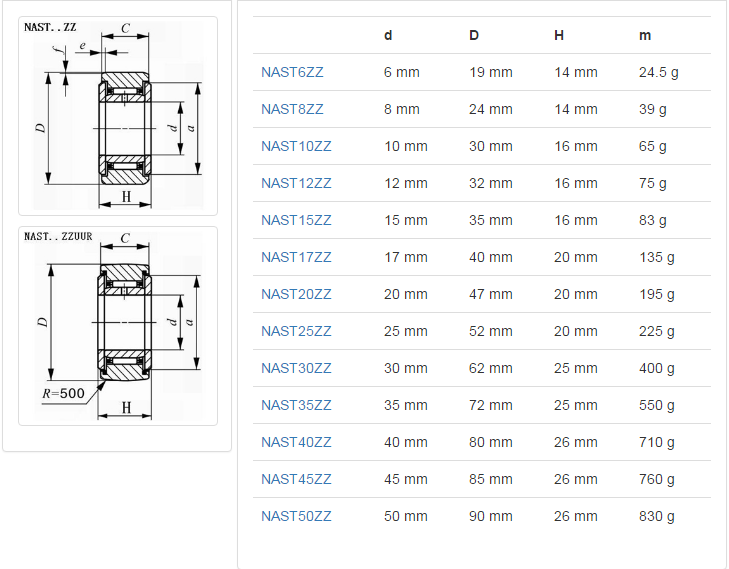Viewport: 729px width, 569px height.
Task: Open the NAST8ZZ bearing link
Action: click(x=292, y=109)
